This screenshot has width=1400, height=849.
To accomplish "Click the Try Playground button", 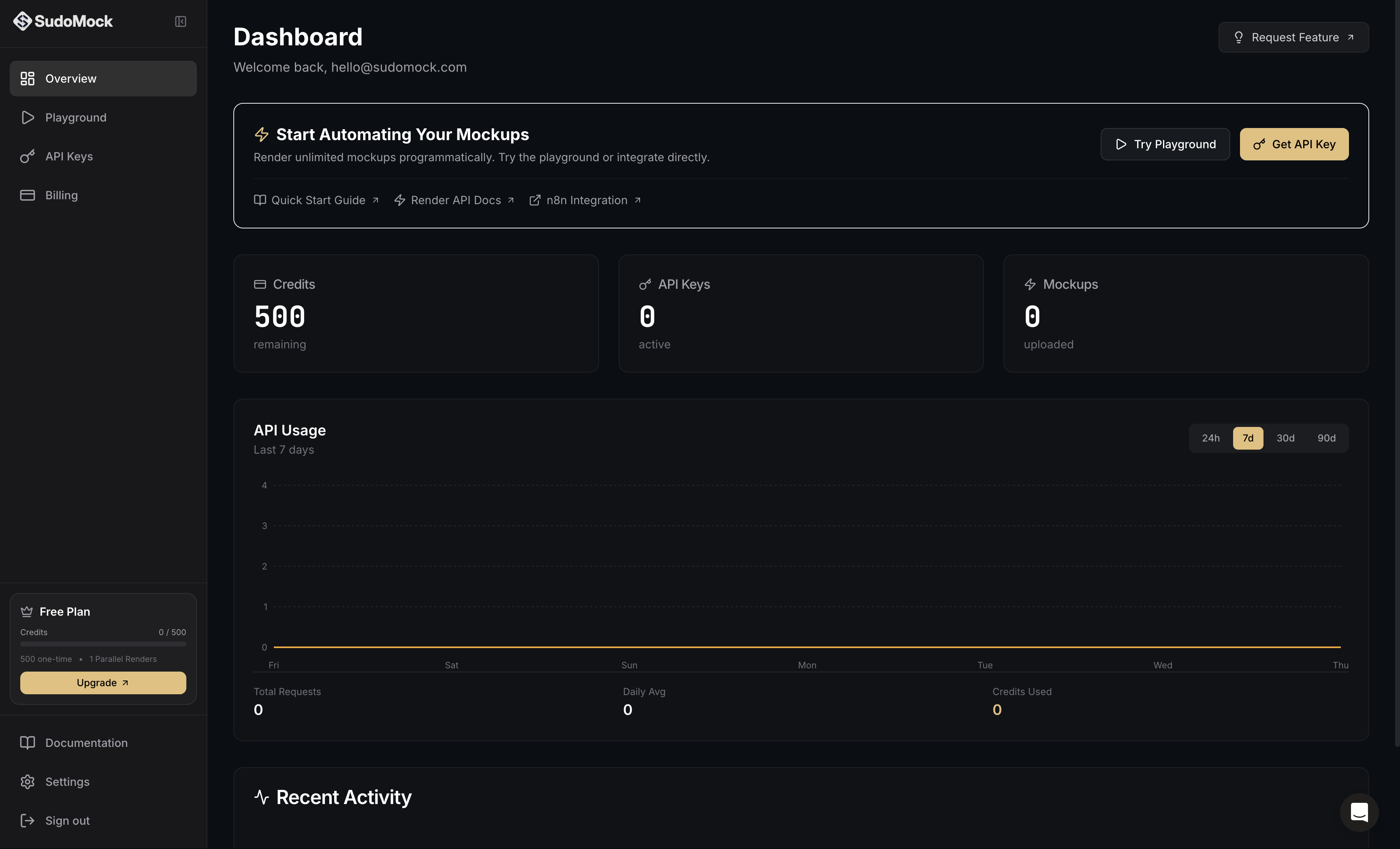I will (1165, 144).
